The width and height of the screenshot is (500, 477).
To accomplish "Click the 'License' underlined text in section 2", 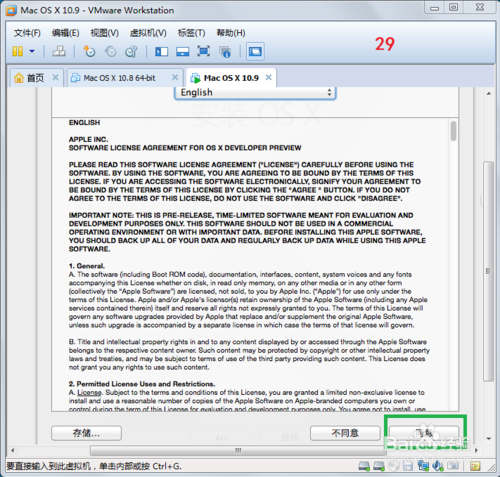I will coord(89,392).
